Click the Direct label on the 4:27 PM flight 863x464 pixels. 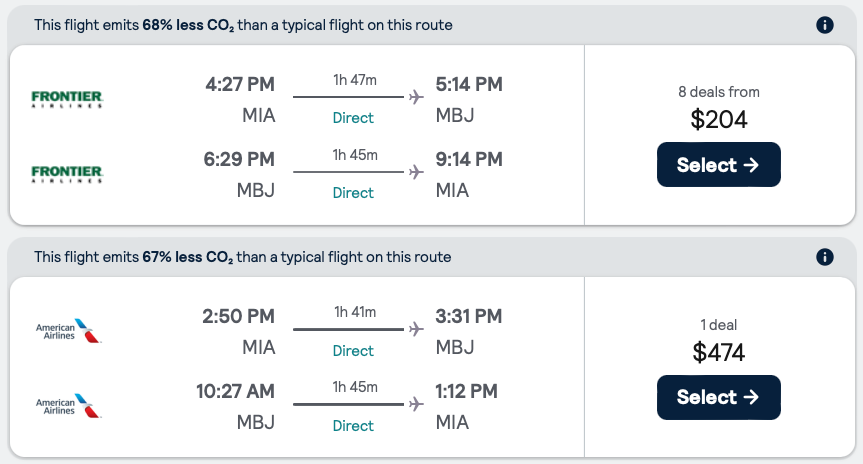point(353,118)
